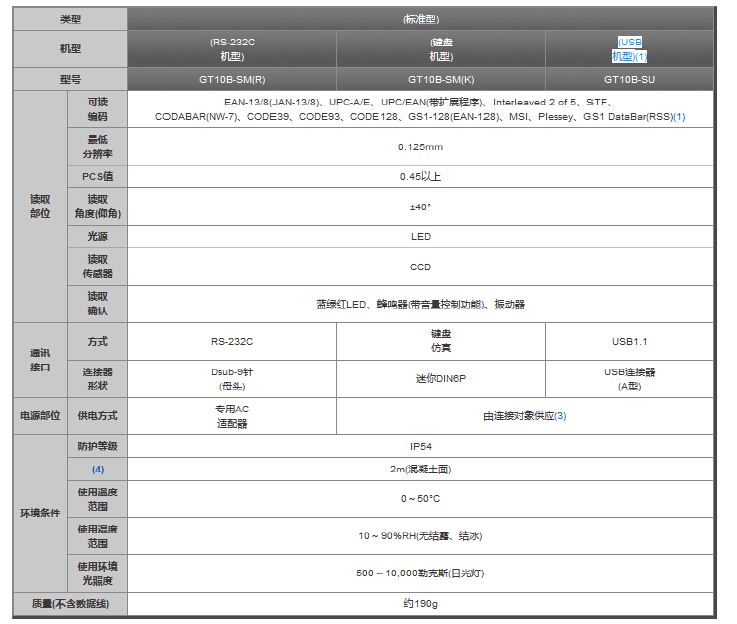Click the 迷你DIN6P connector cell
This screenshot has height=624, width=737.
pos(440,379)
